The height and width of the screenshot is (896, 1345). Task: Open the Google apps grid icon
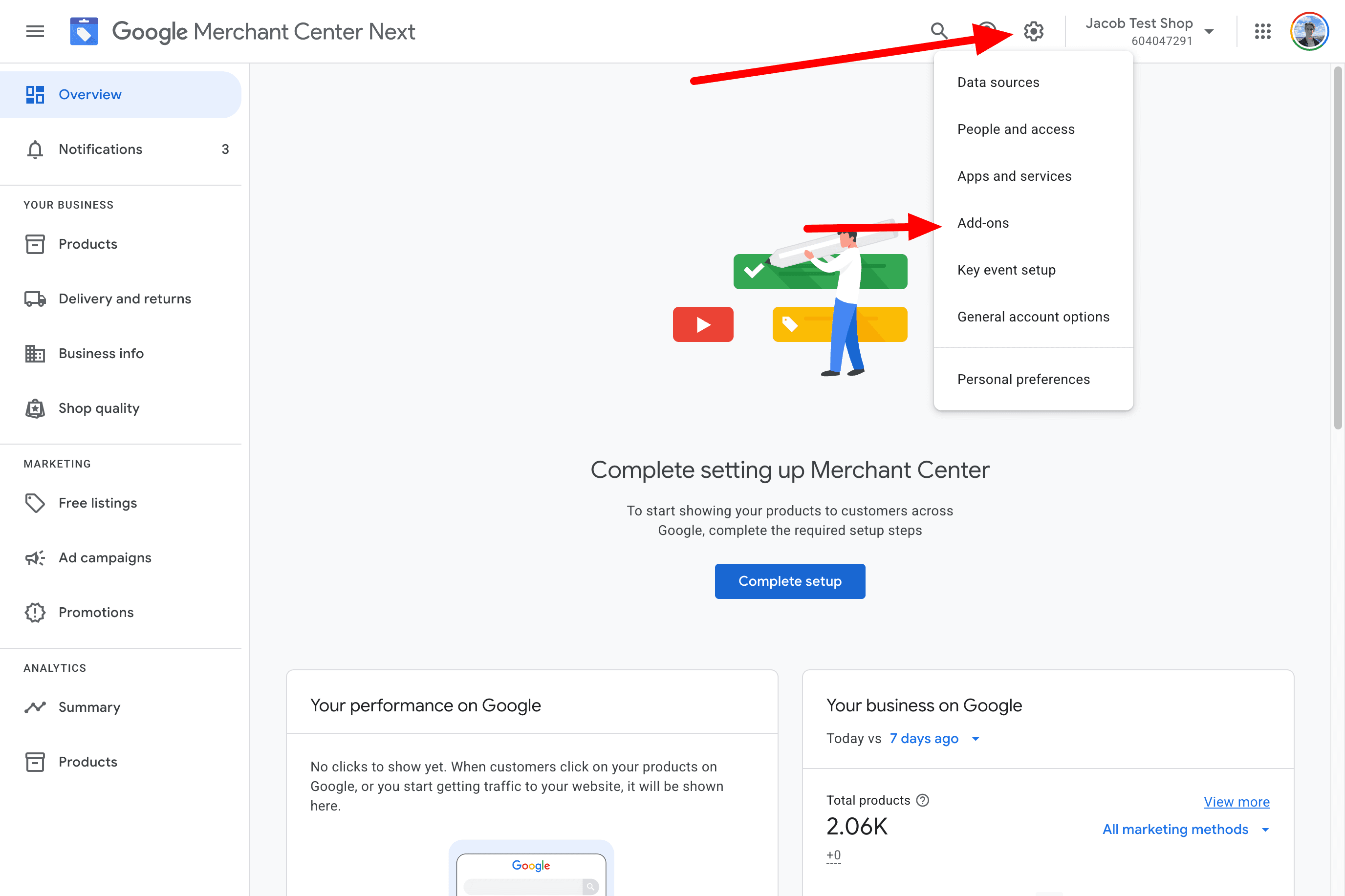(1262, 31)
